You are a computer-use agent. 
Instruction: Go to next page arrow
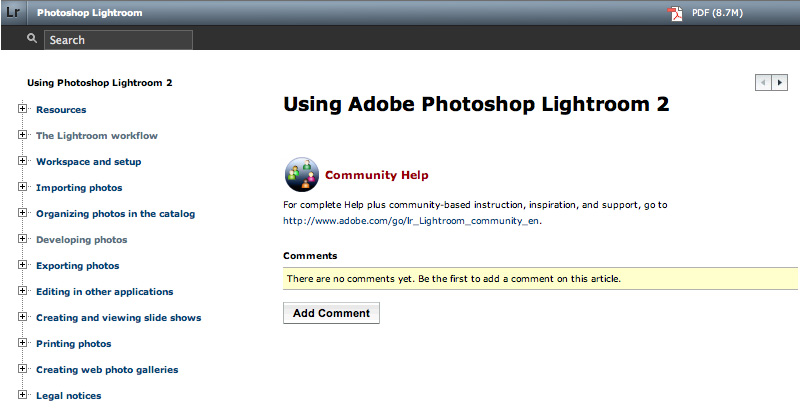[780, 82]
